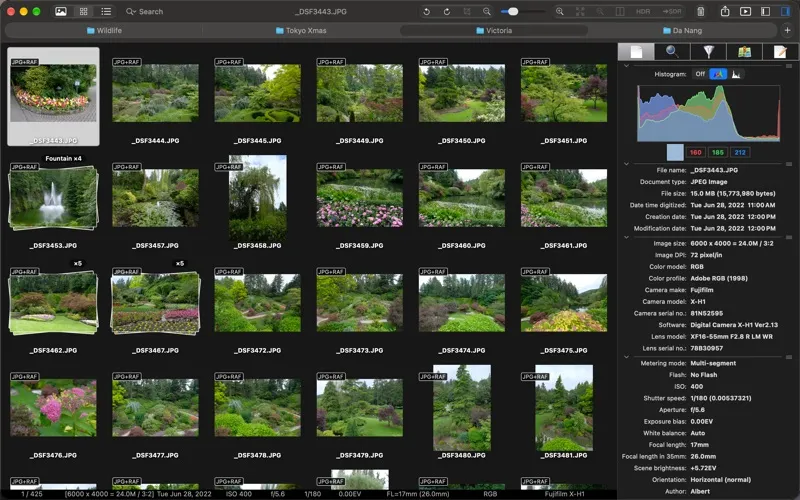The width and height of the screenshot is (800, 500).
Task: Click the fit-to-screen arrows icon
Action: coord(580,11)
